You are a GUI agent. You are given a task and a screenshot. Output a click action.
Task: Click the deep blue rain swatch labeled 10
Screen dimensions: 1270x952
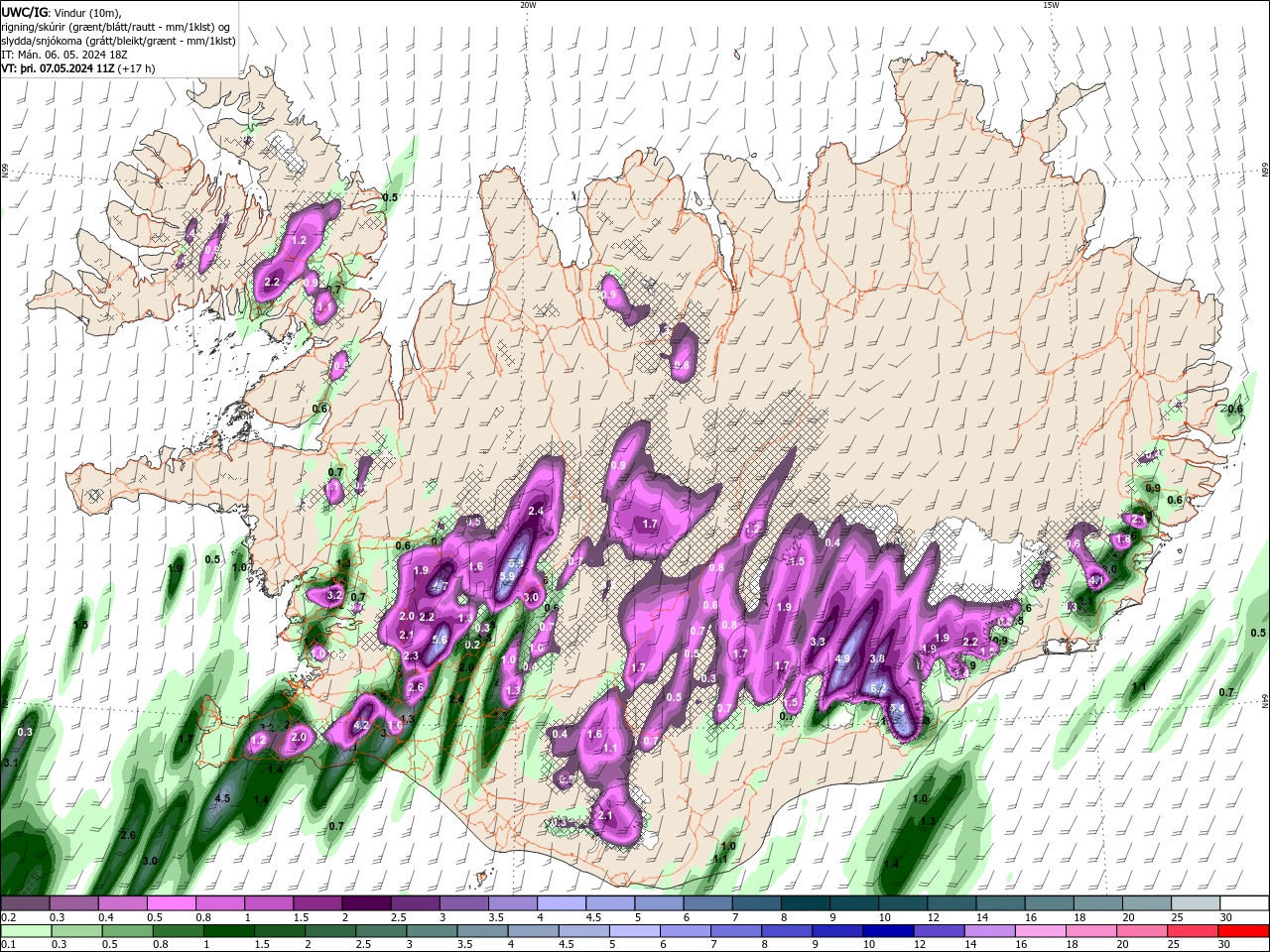point(888,931)
